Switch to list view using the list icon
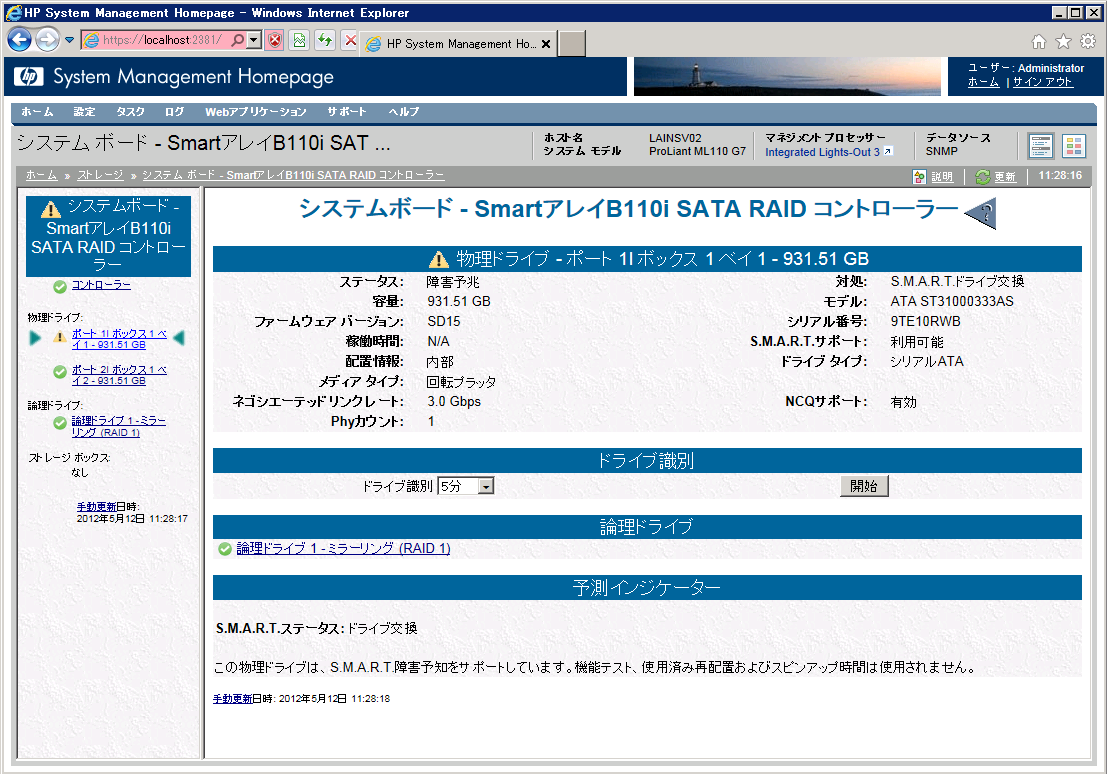This screenshot has height=774, width=1107. pos(1040,145)
